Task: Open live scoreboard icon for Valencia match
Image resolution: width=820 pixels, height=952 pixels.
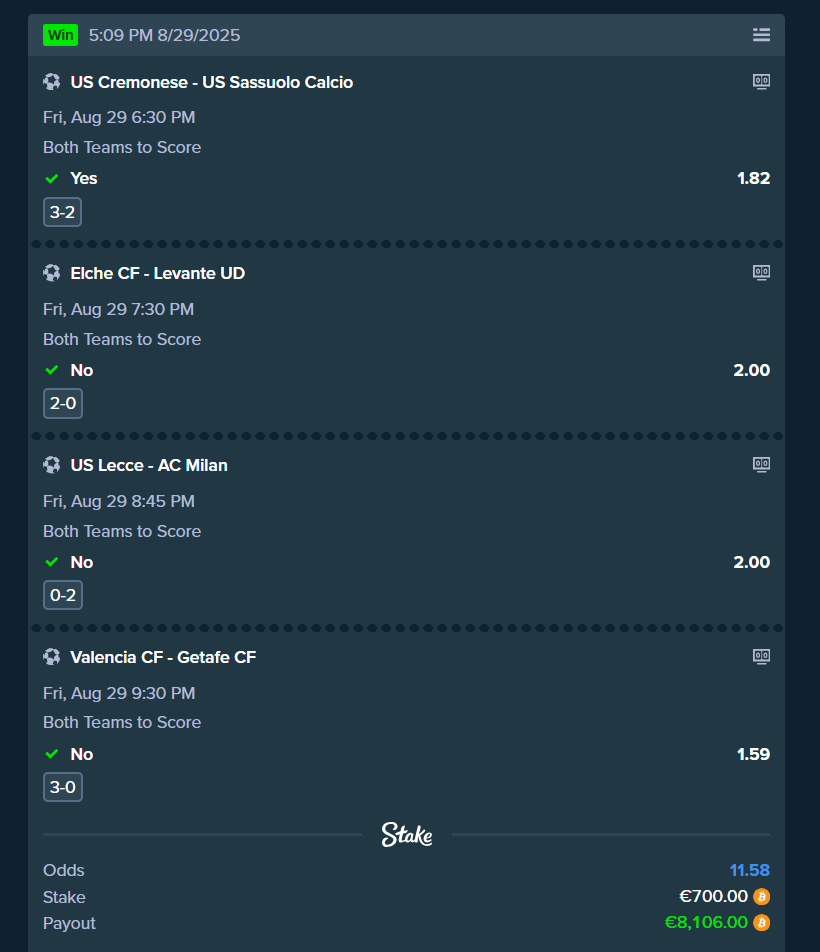Action: click(761, 657)
